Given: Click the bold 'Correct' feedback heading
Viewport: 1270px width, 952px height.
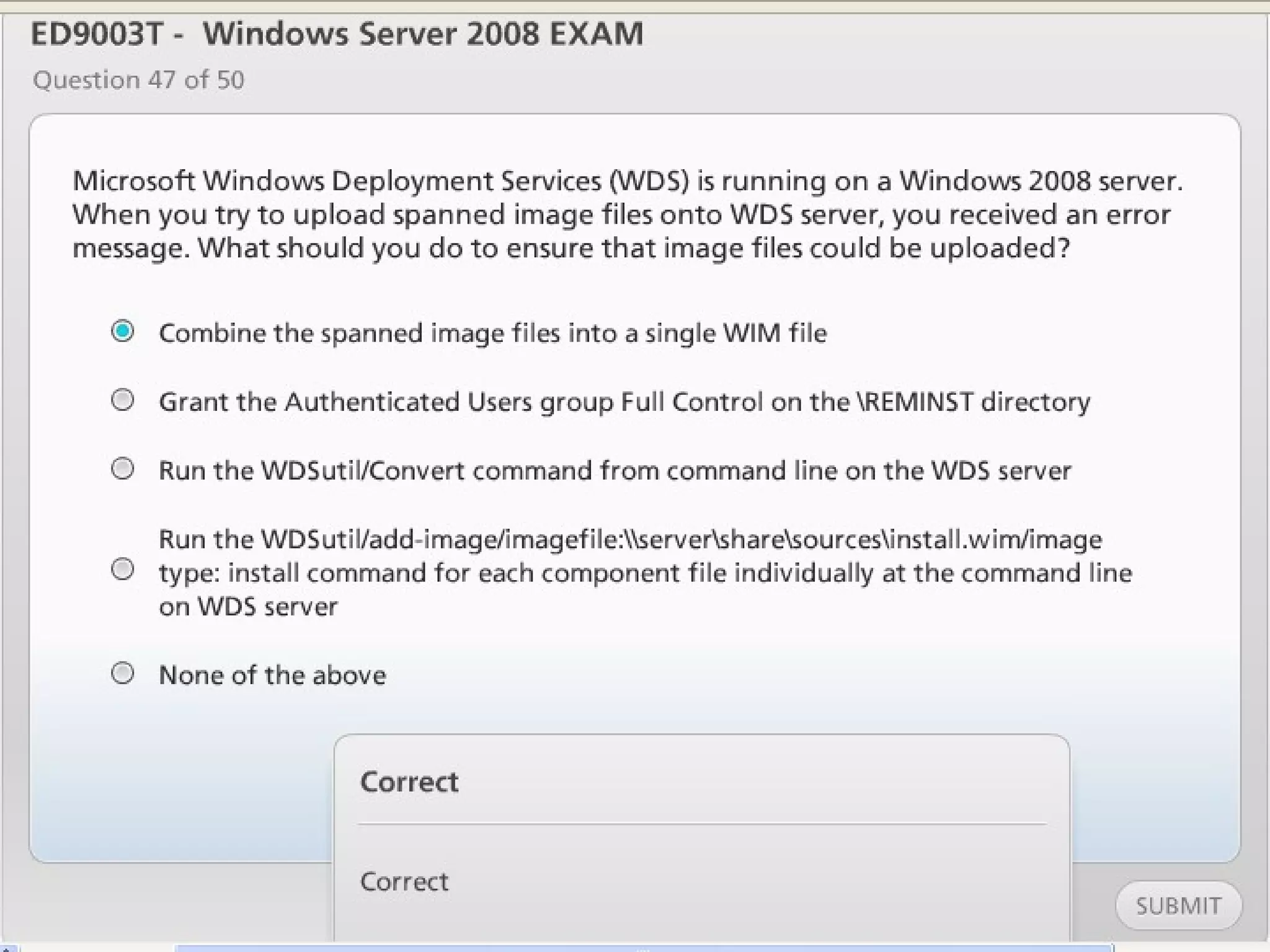Looking at the screenshot, I should point(409,782).
